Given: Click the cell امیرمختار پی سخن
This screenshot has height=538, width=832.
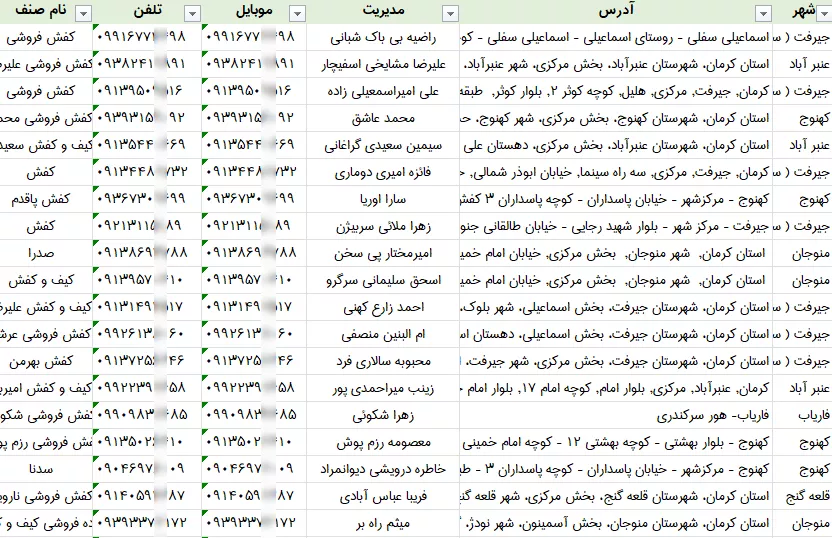Looking at the screenshot, I should 383,254.
